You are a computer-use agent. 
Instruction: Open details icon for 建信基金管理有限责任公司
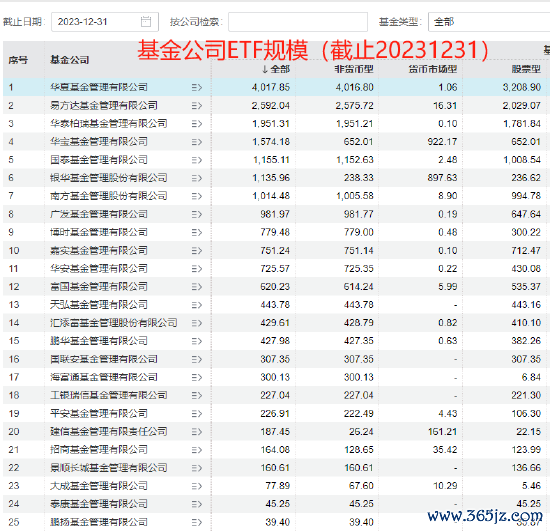197,432
